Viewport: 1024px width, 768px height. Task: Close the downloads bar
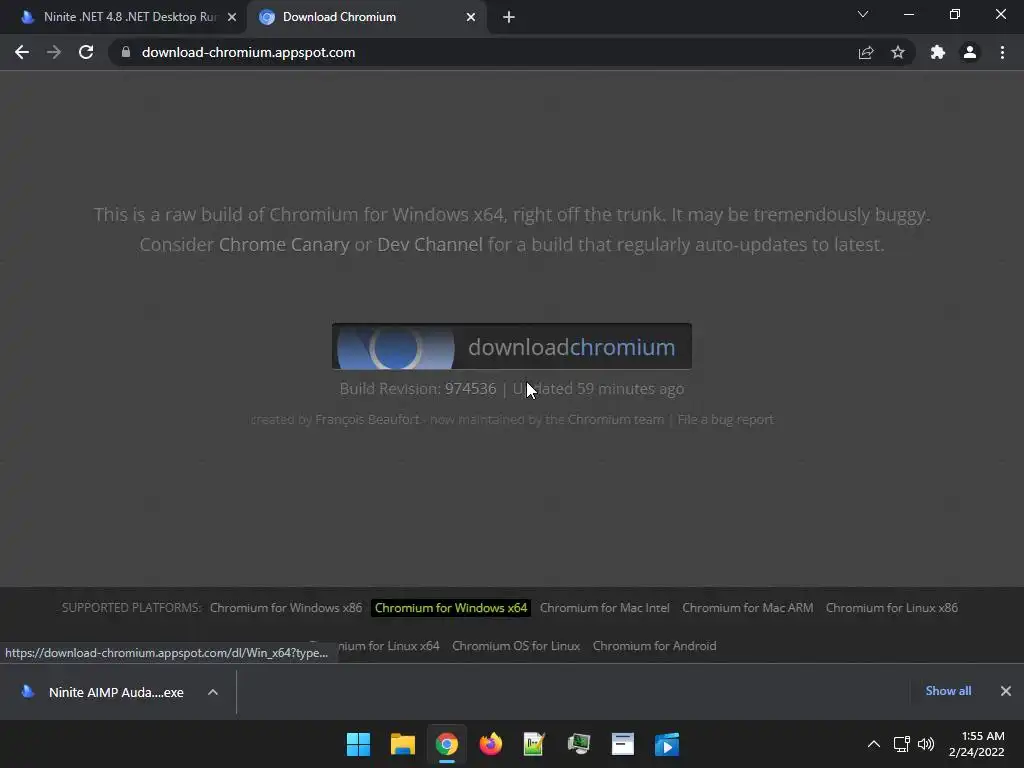point(1006,691)
